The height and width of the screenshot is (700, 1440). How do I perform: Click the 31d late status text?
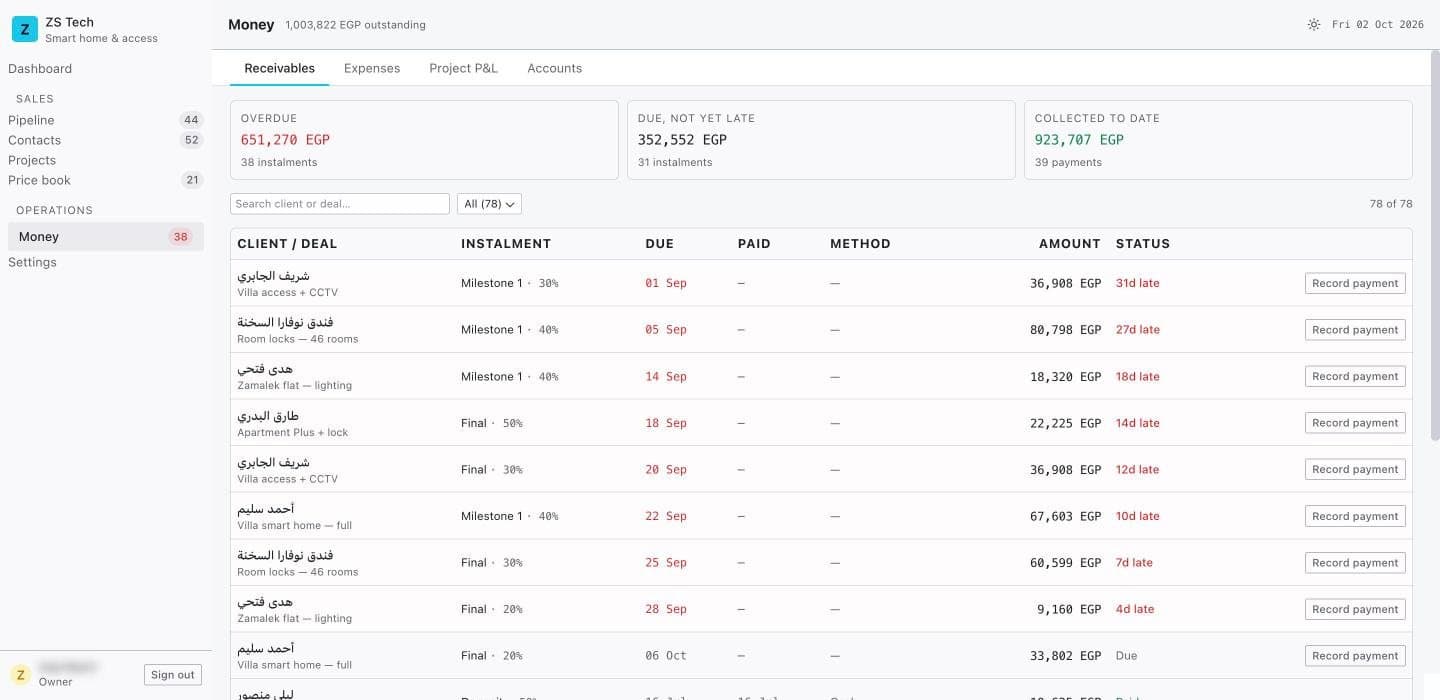point(1138,283)
